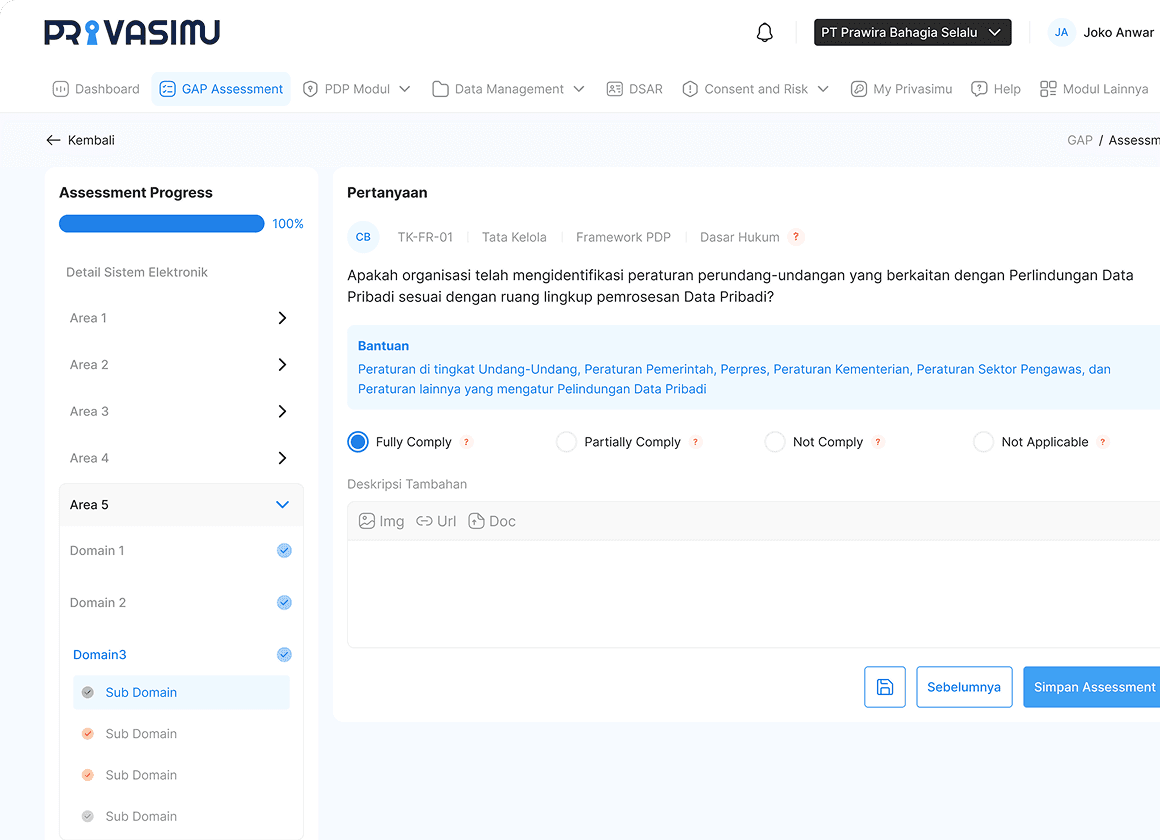The image size is (1160, 840).
Task: Open PT Prawira Bahagia Selalu dropdown
Action: pos(912,33)
